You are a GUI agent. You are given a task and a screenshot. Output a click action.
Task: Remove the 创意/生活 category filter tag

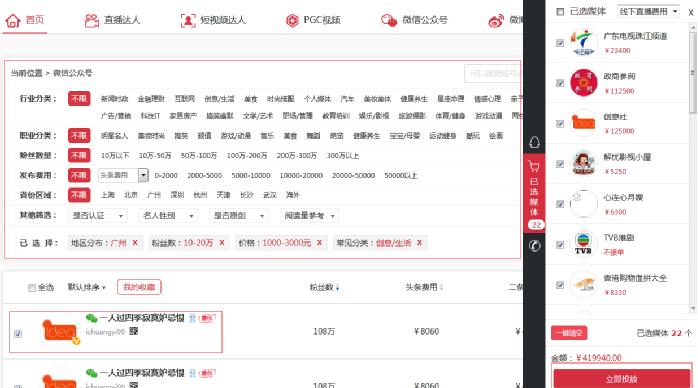[419, 243]
